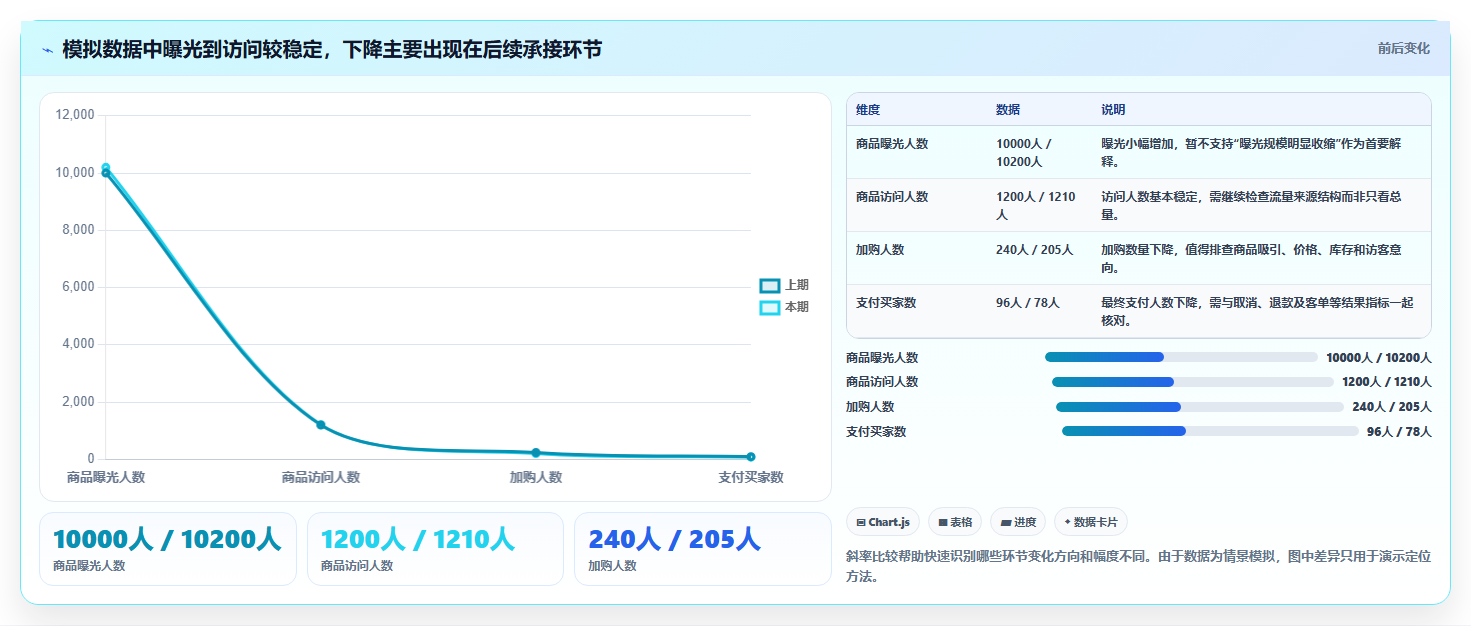Click the chart data point at 支付买家数

click(751, 457)
